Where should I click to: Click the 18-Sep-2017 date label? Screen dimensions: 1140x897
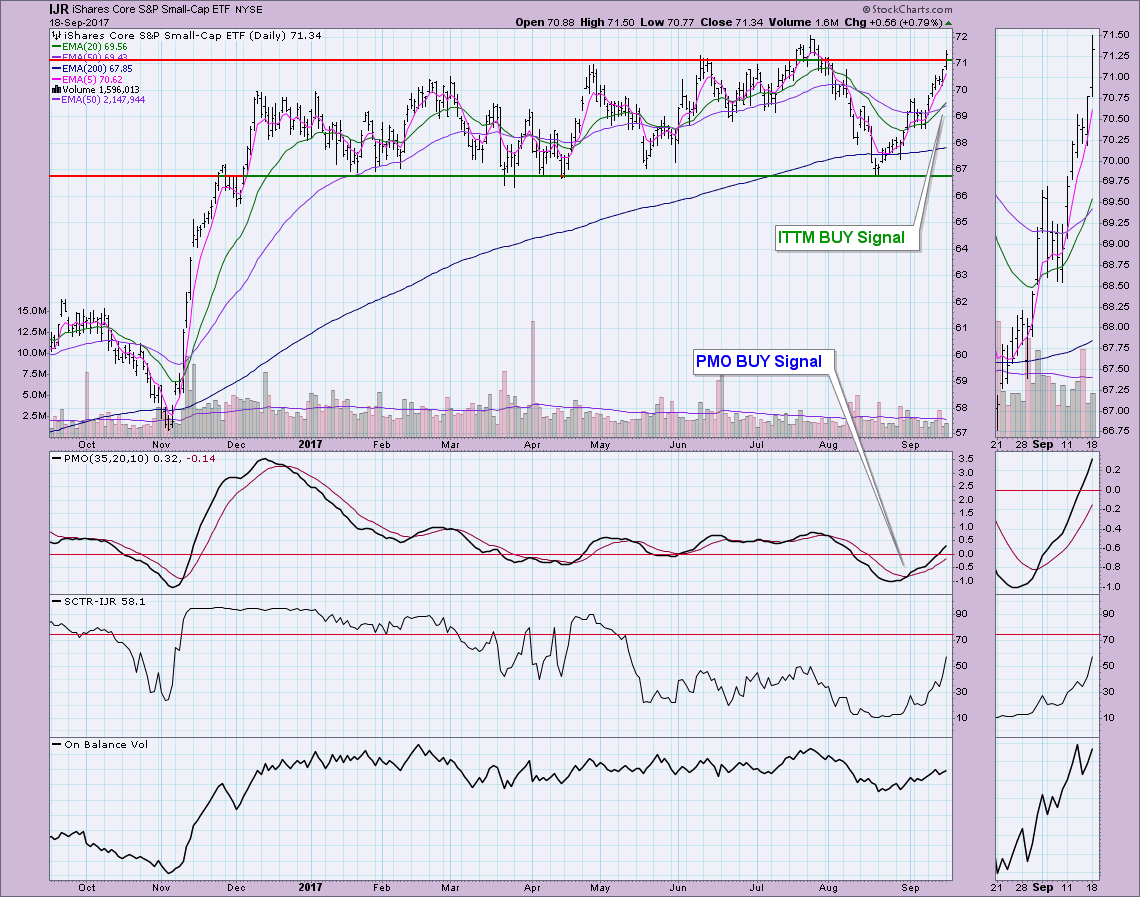(x=85, y=22)
